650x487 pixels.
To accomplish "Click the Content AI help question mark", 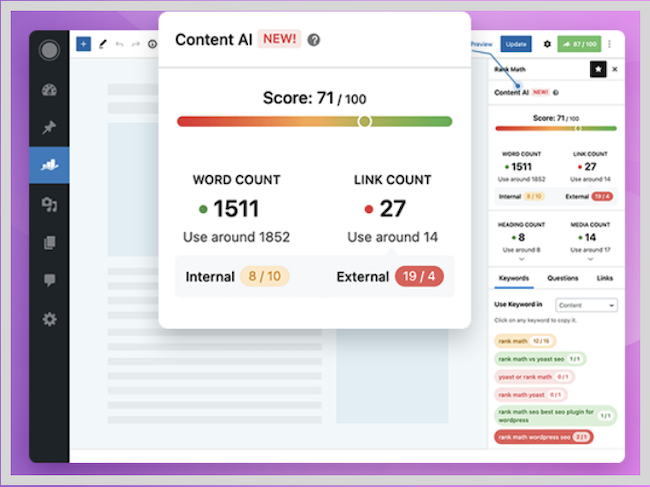I will (x=314, y=40).
